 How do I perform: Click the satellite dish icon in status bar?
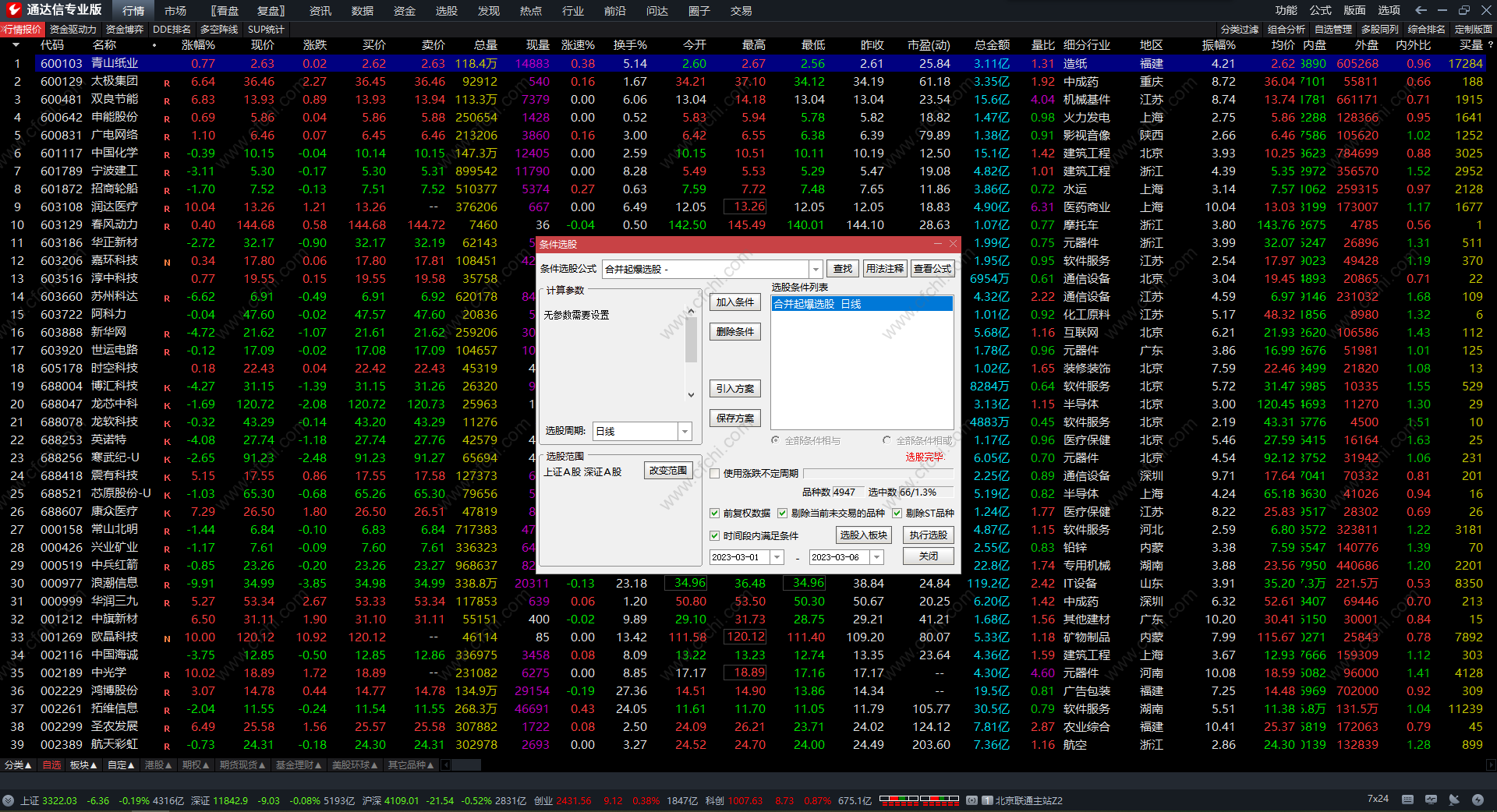(1454, 800)
